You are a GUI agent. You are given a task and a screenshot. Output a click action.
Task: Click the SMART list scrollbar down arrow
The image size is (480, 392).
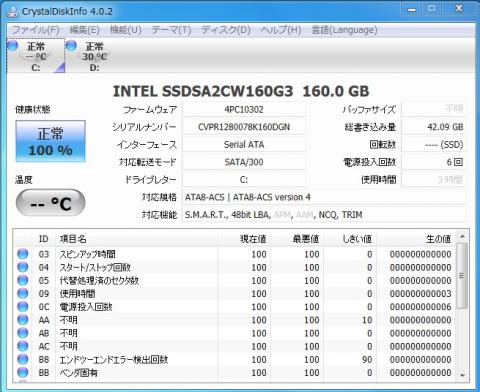click(462, 375)
